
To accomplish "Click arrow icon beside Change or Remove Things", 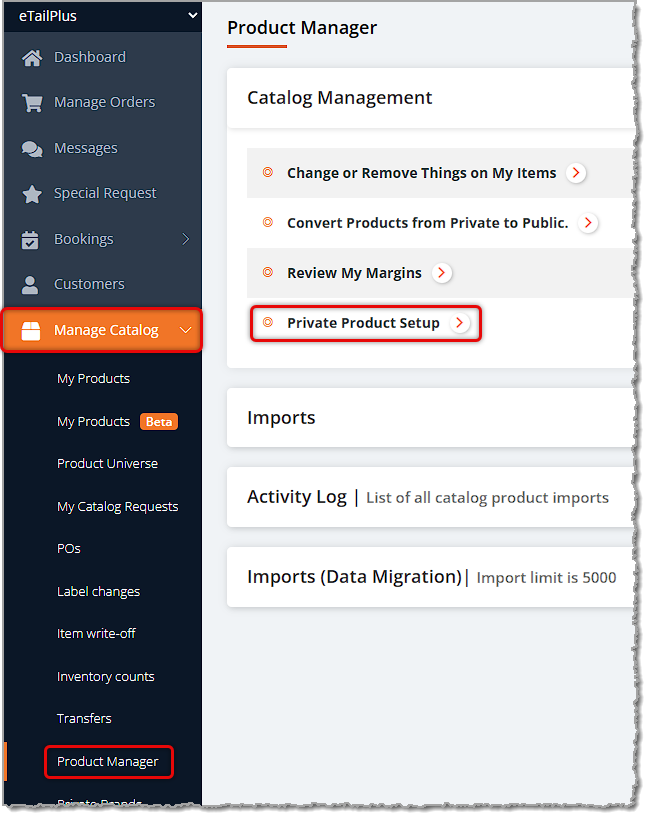I will coord(576,173).
